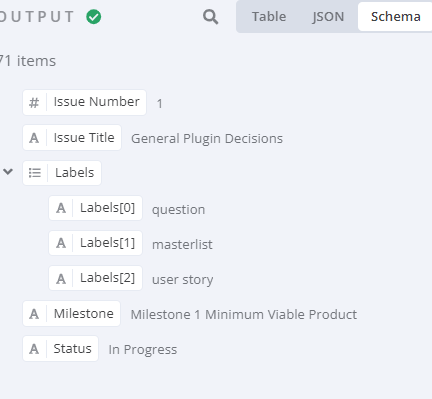
Task: Select the Issue Title field pill
Action: [72, 138]
